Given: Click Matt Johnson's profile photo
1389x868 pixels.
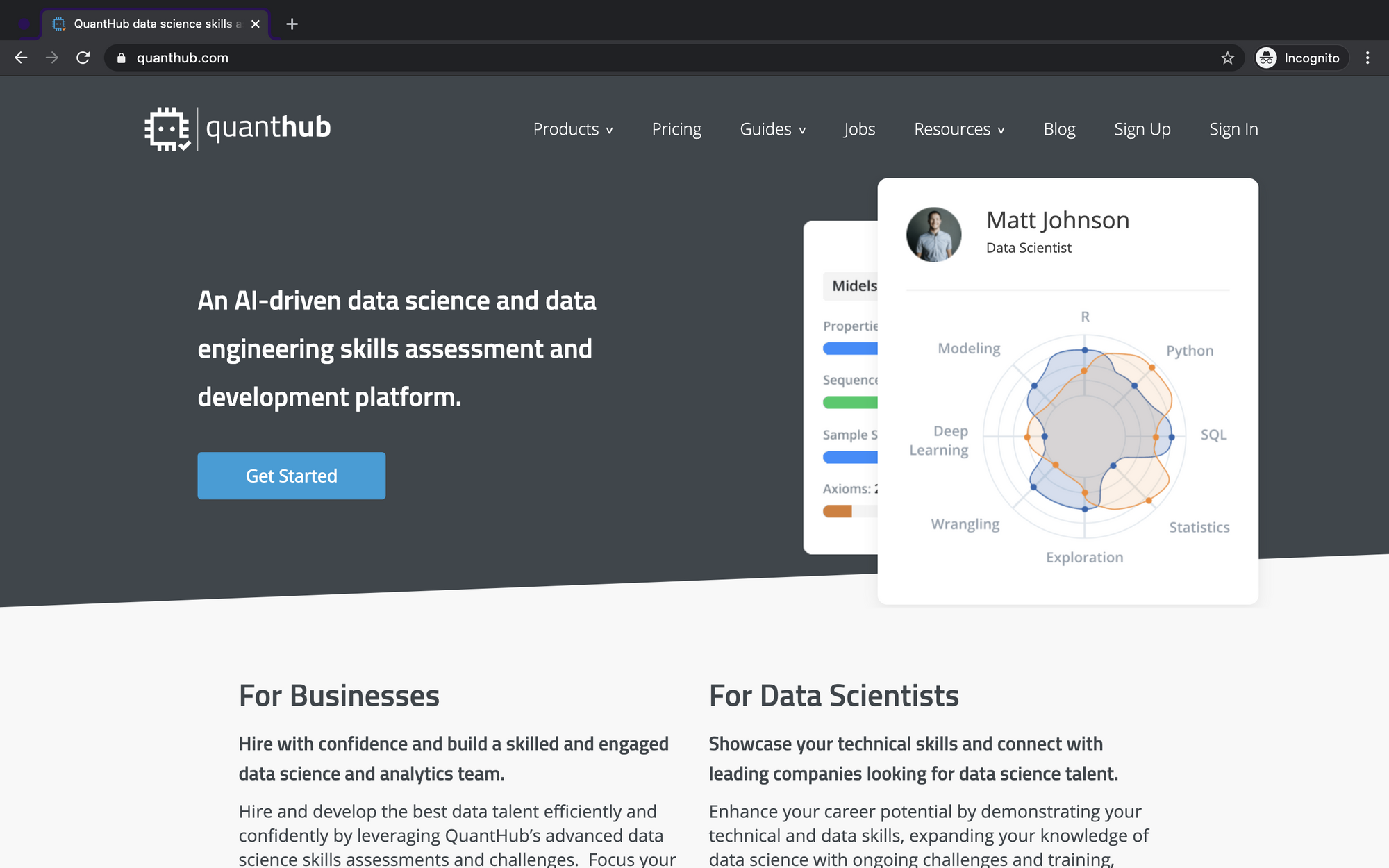Looking at the screenshot, I should [934, 235].
